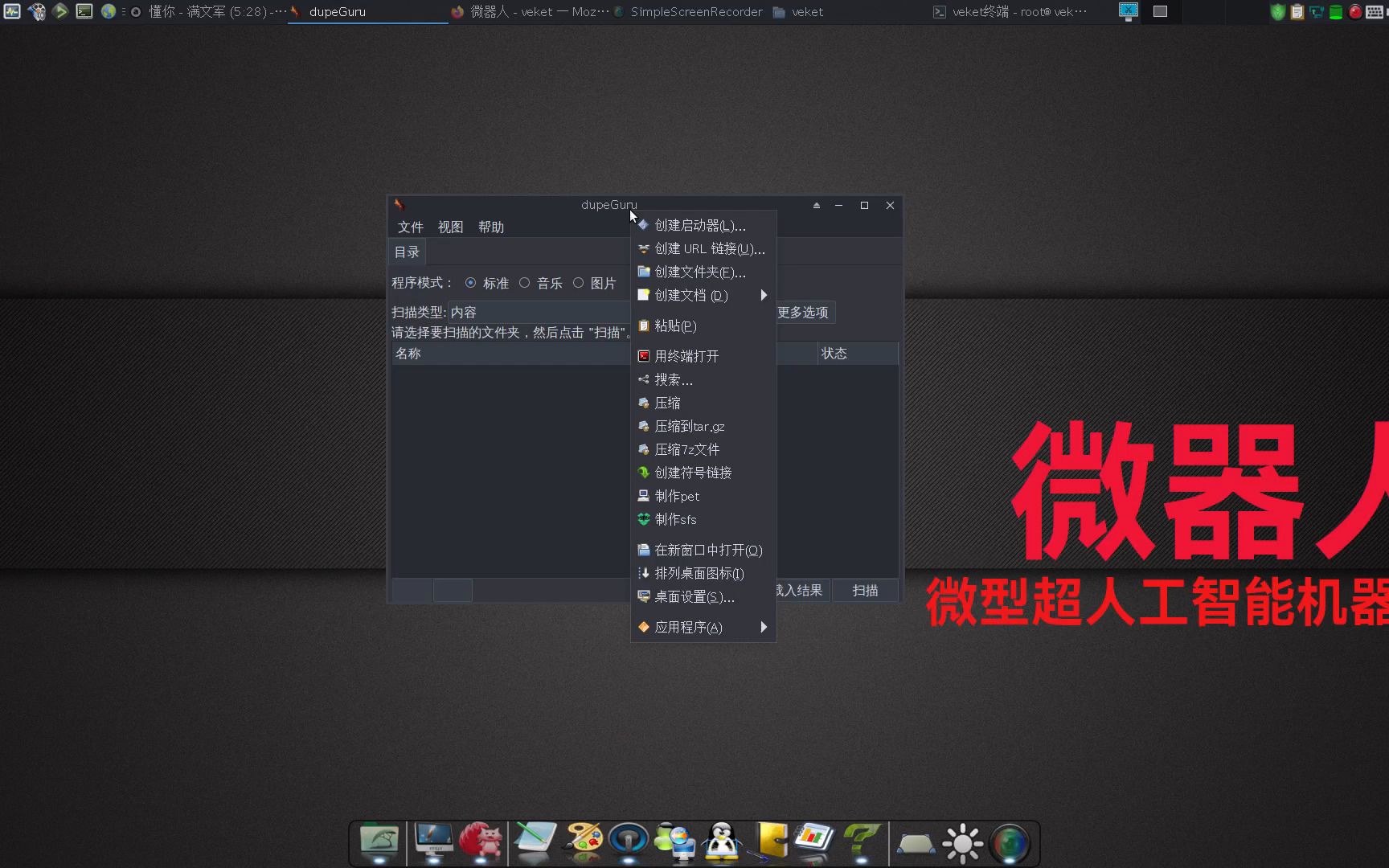Open the 视图 menu in dupeGuru

[x=450, y=227]
